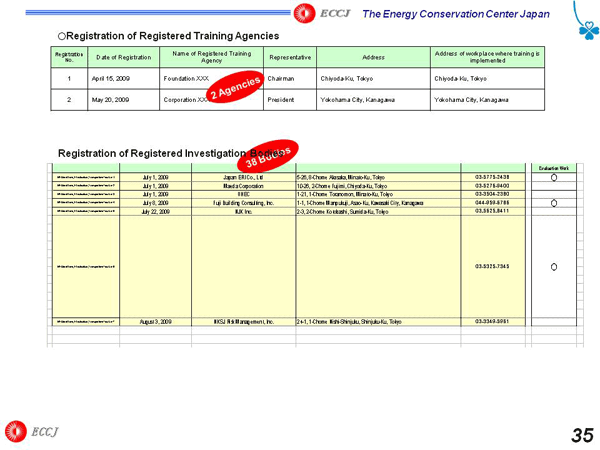
Task: Click the red ECCJ sun logo in the header
Action: pyautogui.click(x=304, y=13)
